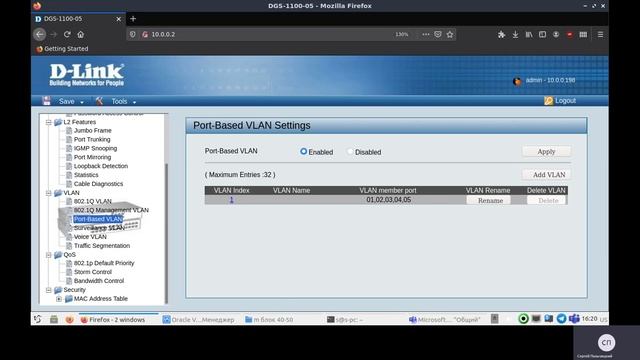
Task: Expand the MAC Address Table node
Action: (59, 299)
